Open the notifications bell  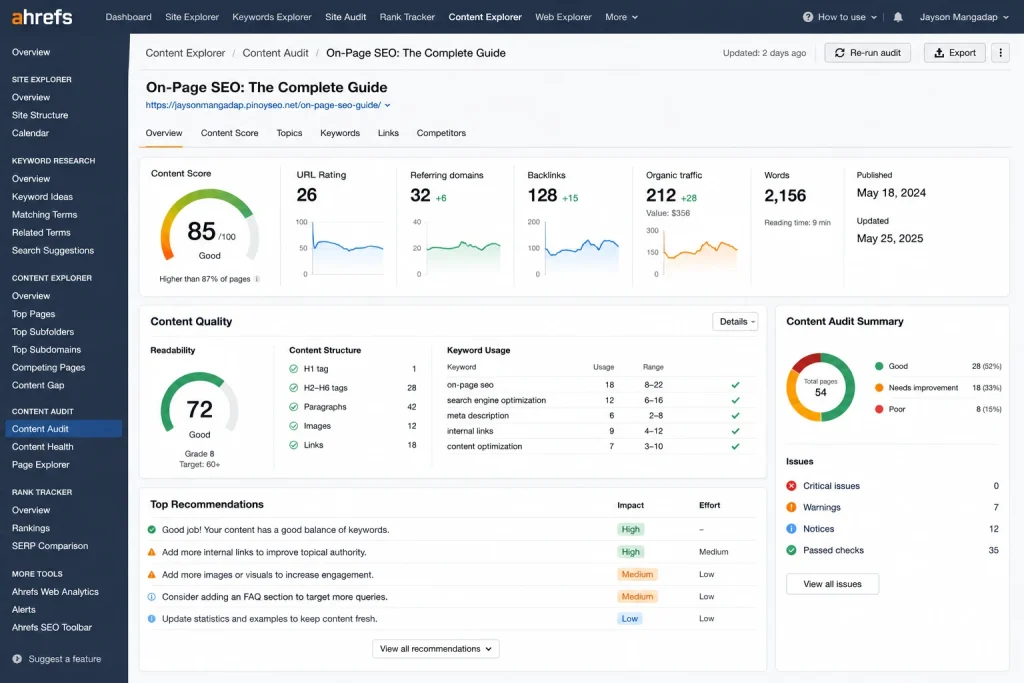pyautogui.click(x=898, y=17)
